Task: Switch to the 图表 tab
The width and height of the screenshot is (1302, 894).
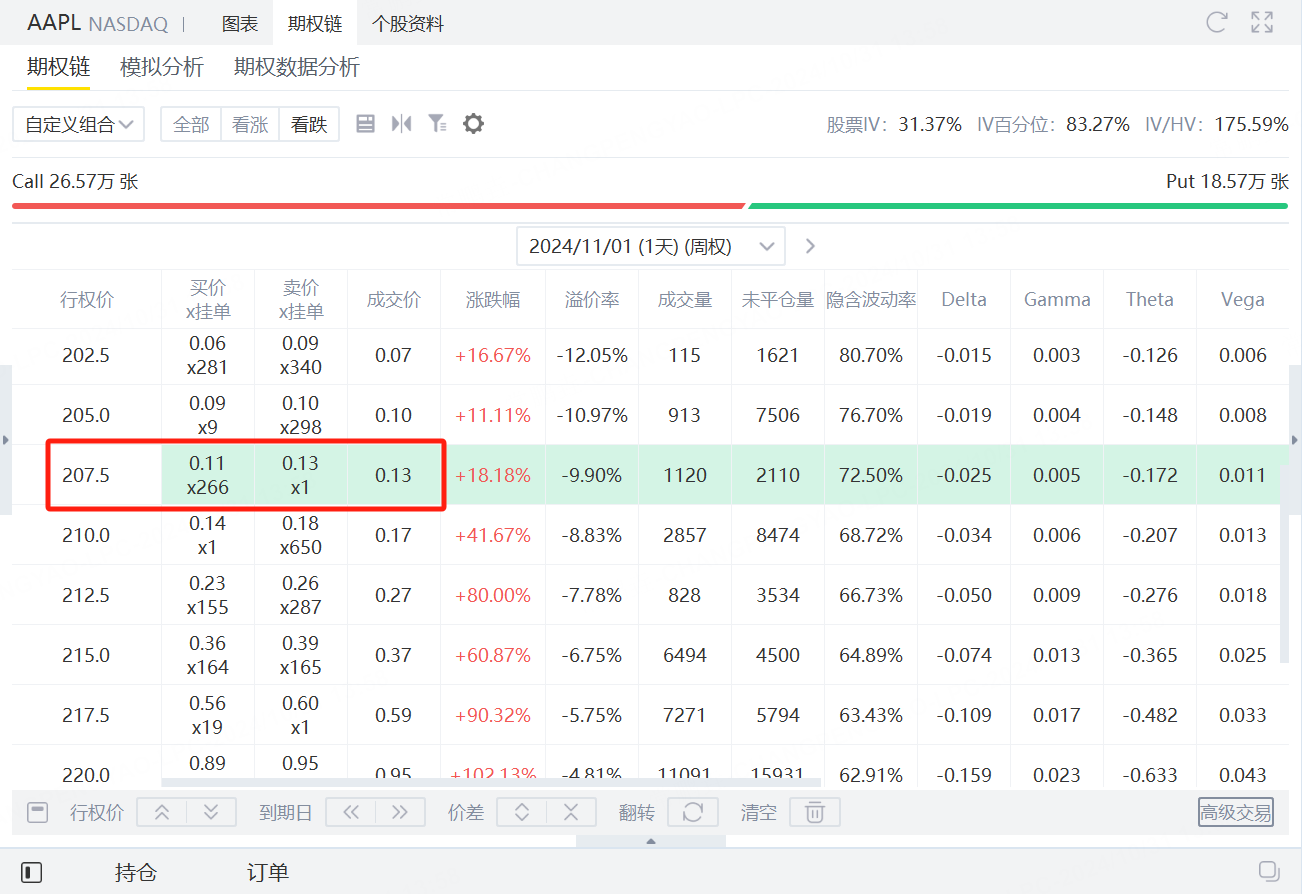Action: pos(239,23)
